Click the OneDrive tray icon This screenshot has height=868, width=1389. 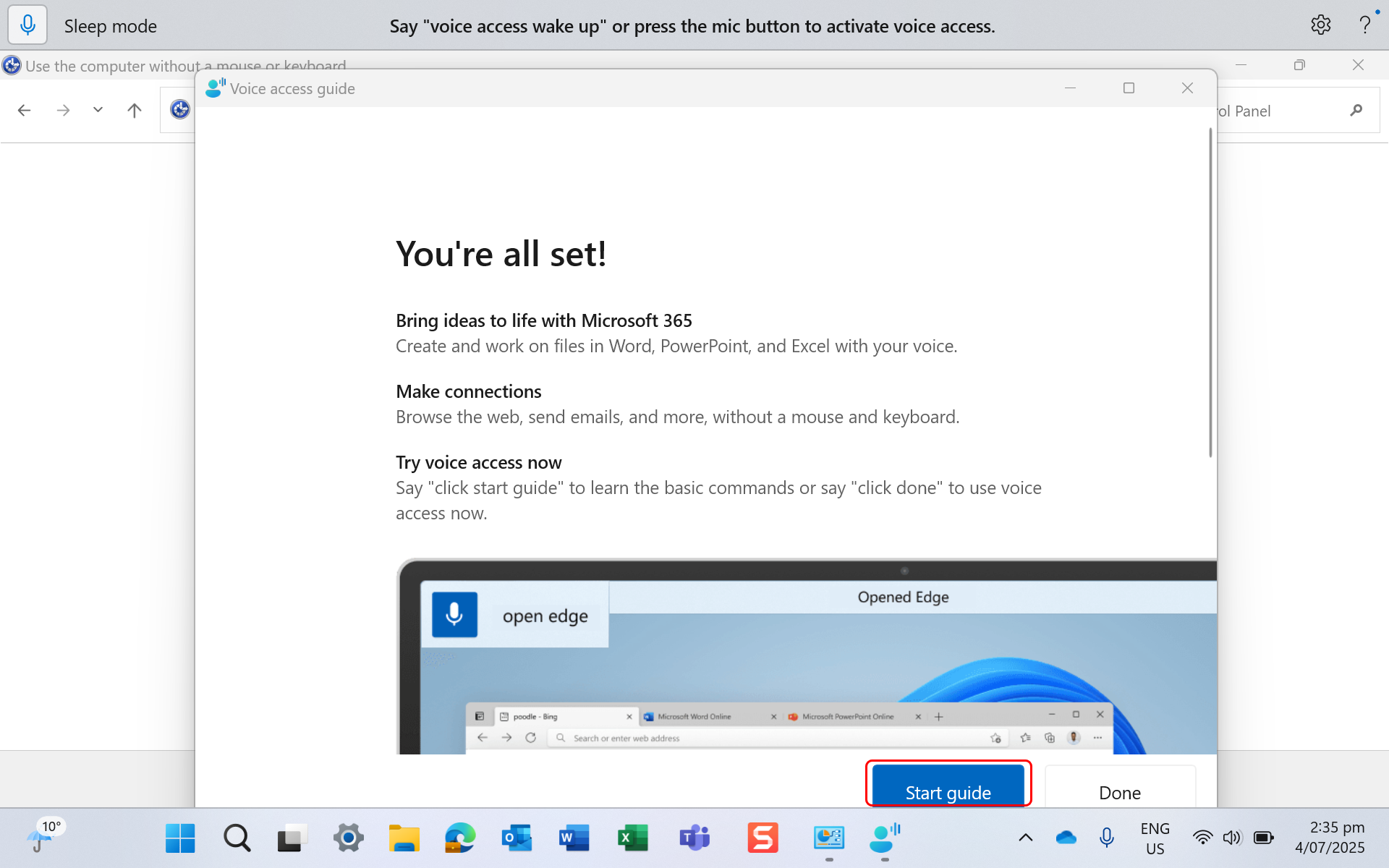(1066, 838)
